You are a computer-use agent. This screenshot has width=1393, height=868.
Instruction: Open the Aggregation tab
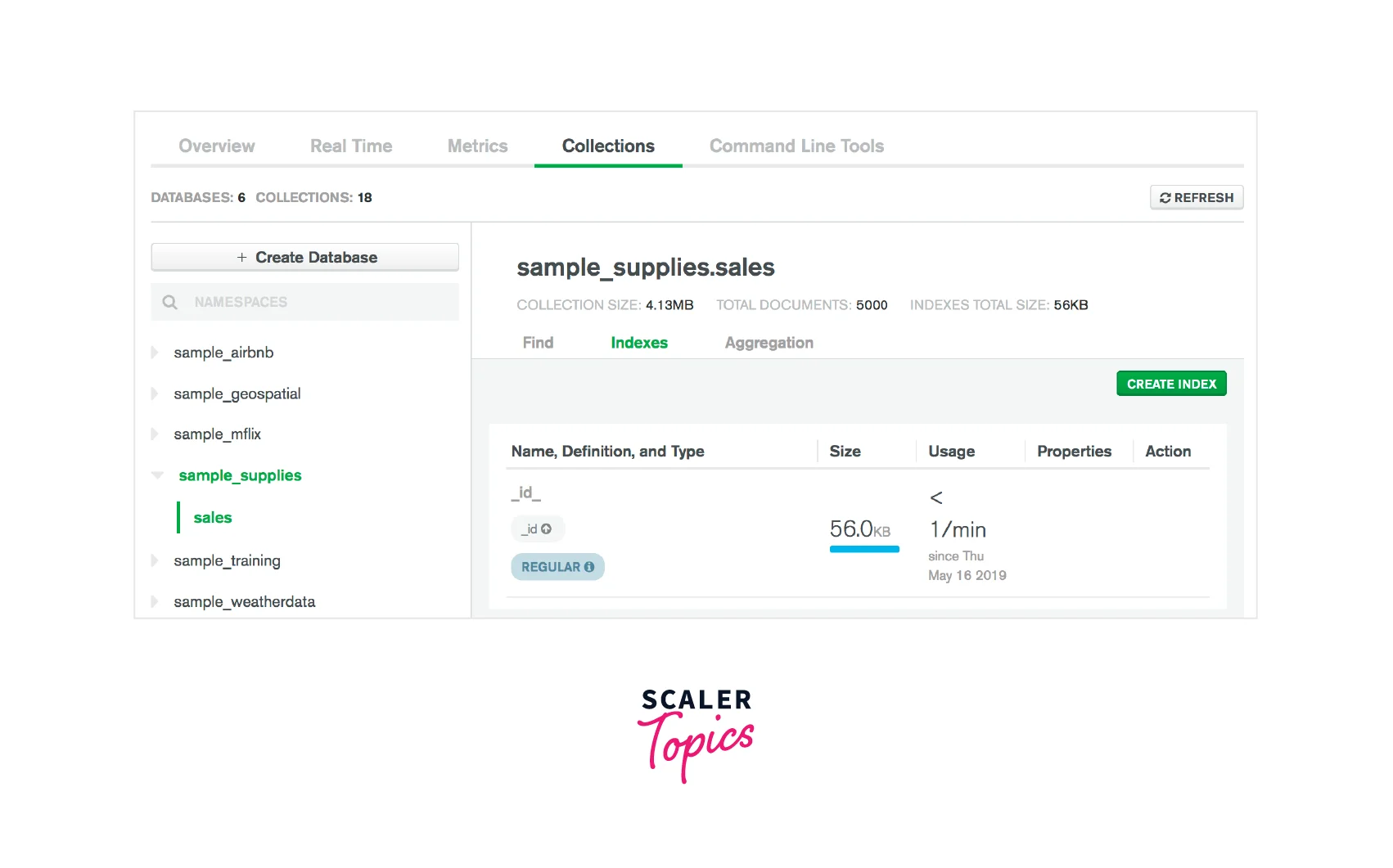click(769, 343)
